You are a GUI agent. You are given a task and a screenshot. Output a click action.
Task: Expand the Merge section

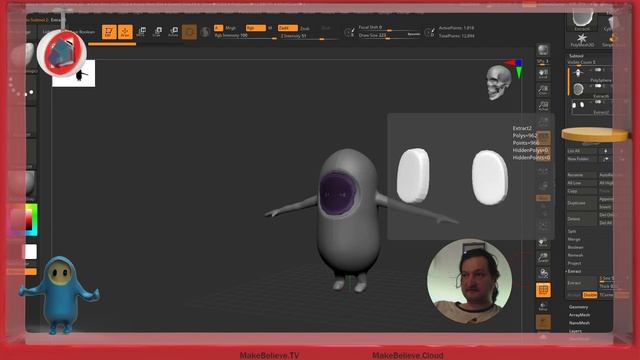coord(574,239)
